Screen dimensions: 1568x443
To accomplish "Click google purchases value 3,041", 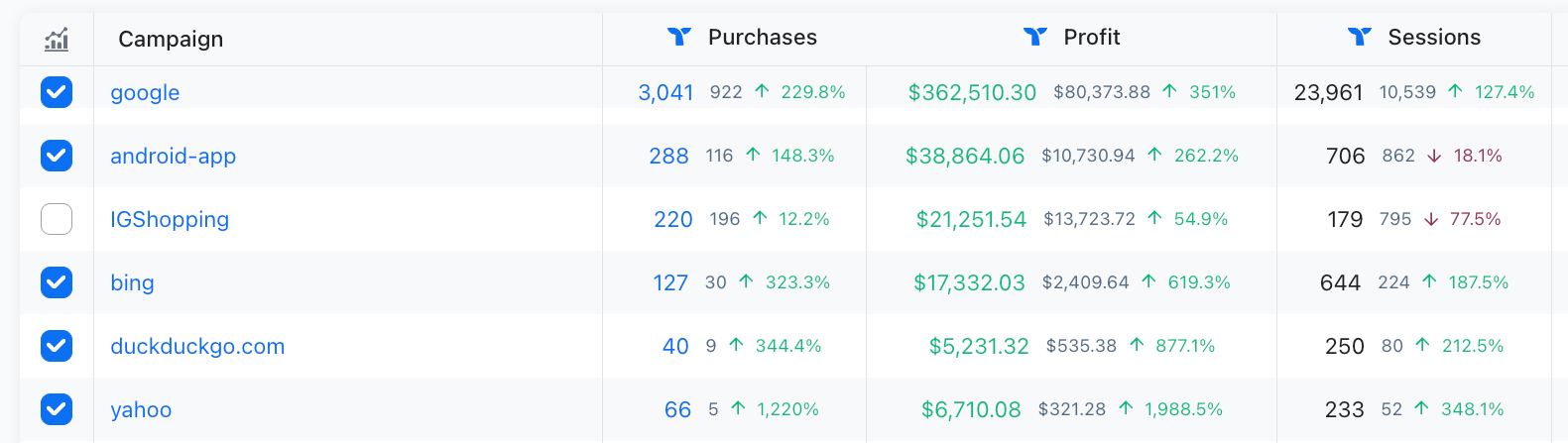I will point(665,92).
